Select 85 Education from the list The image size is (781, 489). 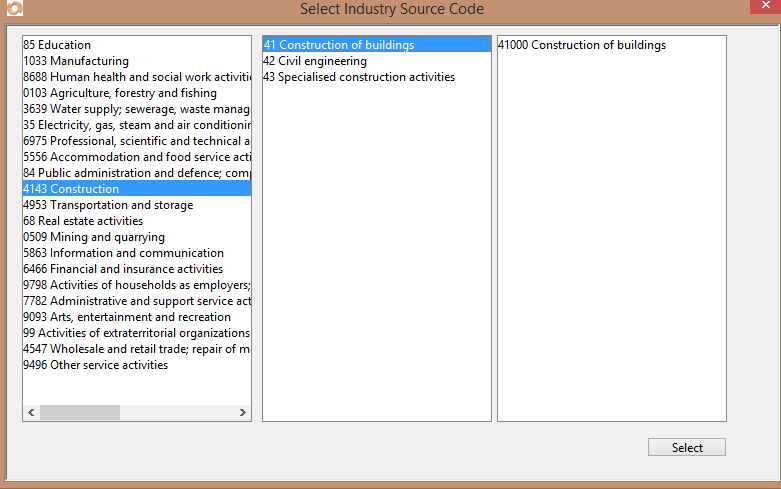pyautogui.click(x=57, y=45)
